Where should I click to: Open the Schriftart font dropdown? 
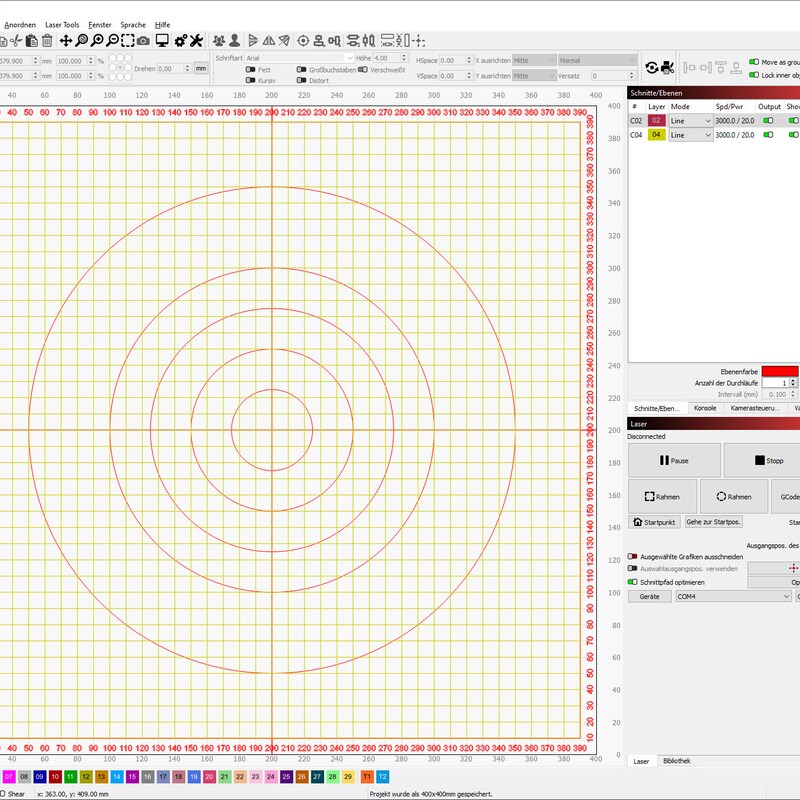click(x=300, y=58)
